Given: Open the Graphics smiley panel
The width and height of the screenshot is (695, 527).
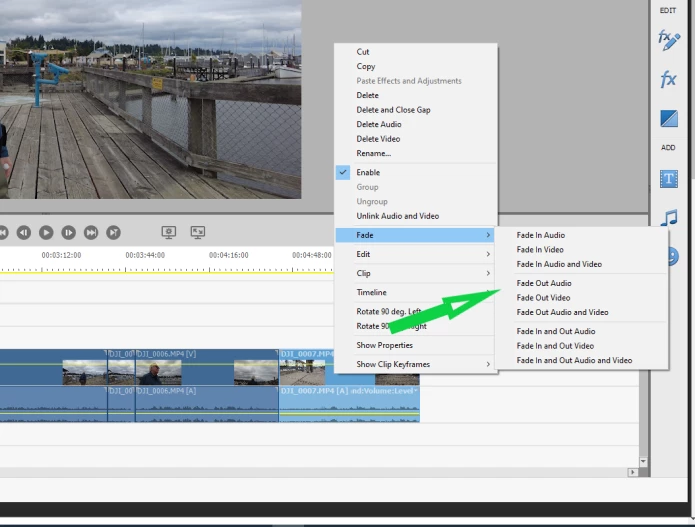Looking at the screenshot, I should [673, 256].
